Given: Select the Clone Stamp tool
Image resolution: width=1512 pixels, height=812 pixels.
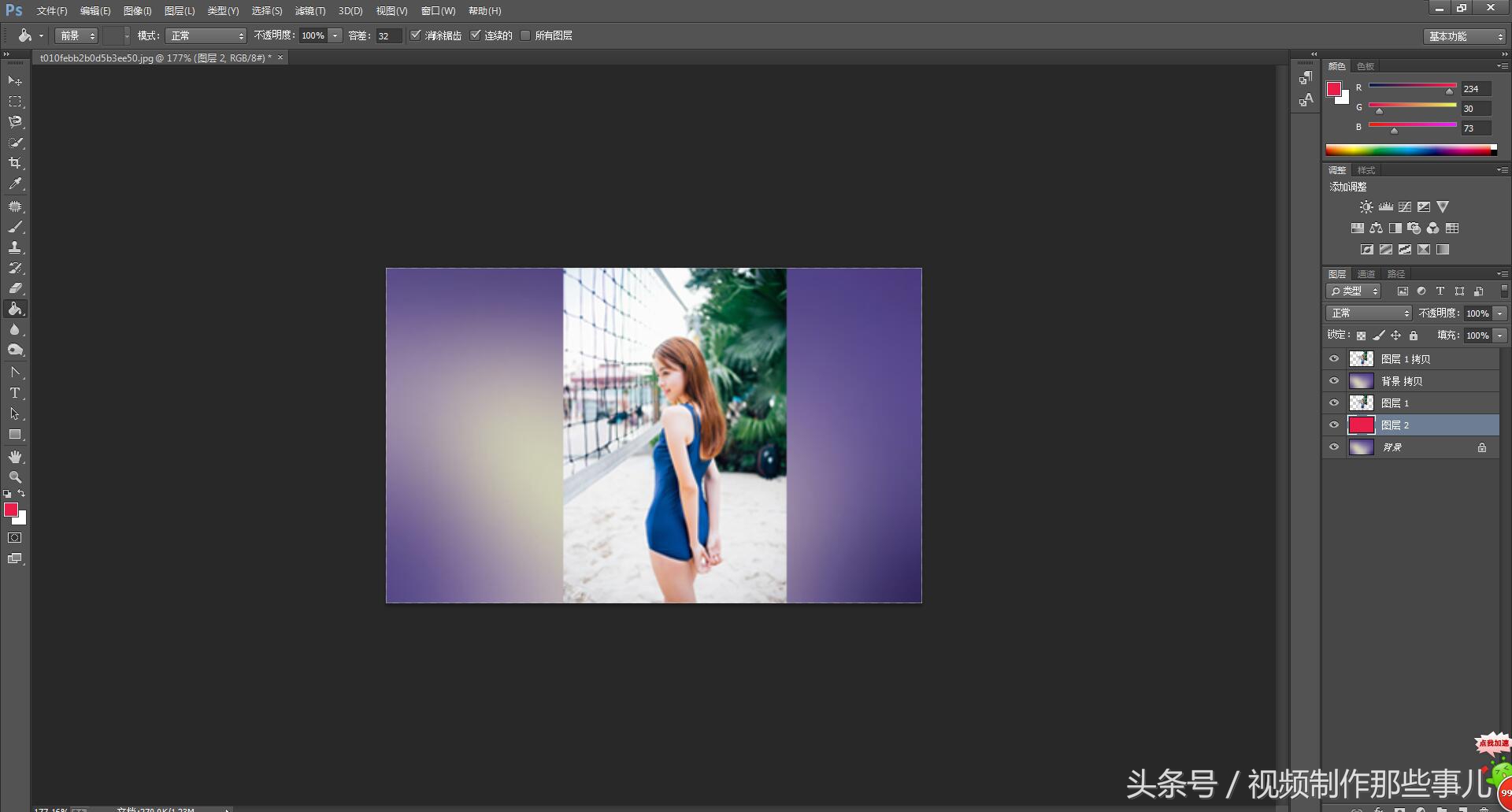Looking at the screenshot, I should (15, 247).
